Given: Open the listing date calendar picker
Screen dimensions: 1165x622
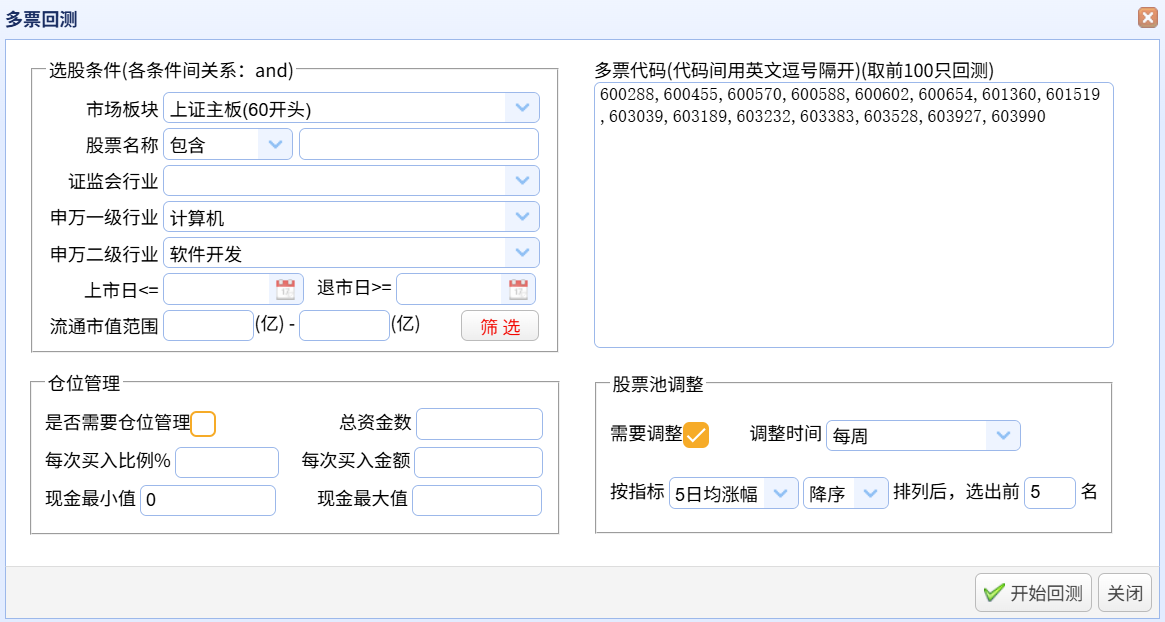Looking at the screenshot, I should (x=286, y=290).
